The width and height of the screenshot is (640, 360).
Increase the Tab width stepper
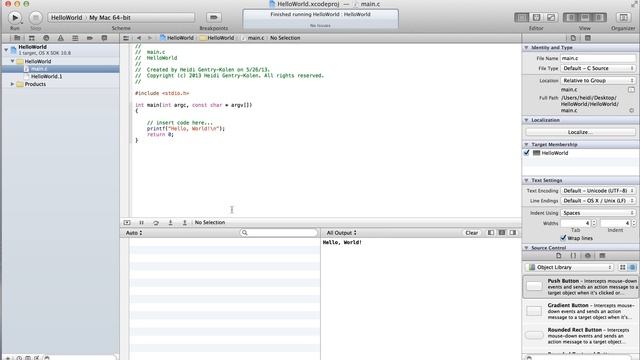[x=594, y=221]
